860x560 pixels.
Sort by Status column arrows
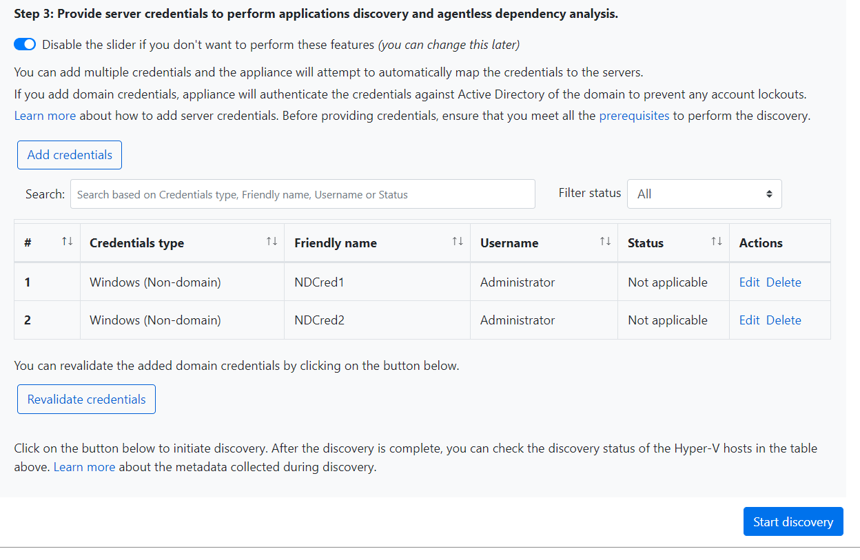(x=716, y=242)
